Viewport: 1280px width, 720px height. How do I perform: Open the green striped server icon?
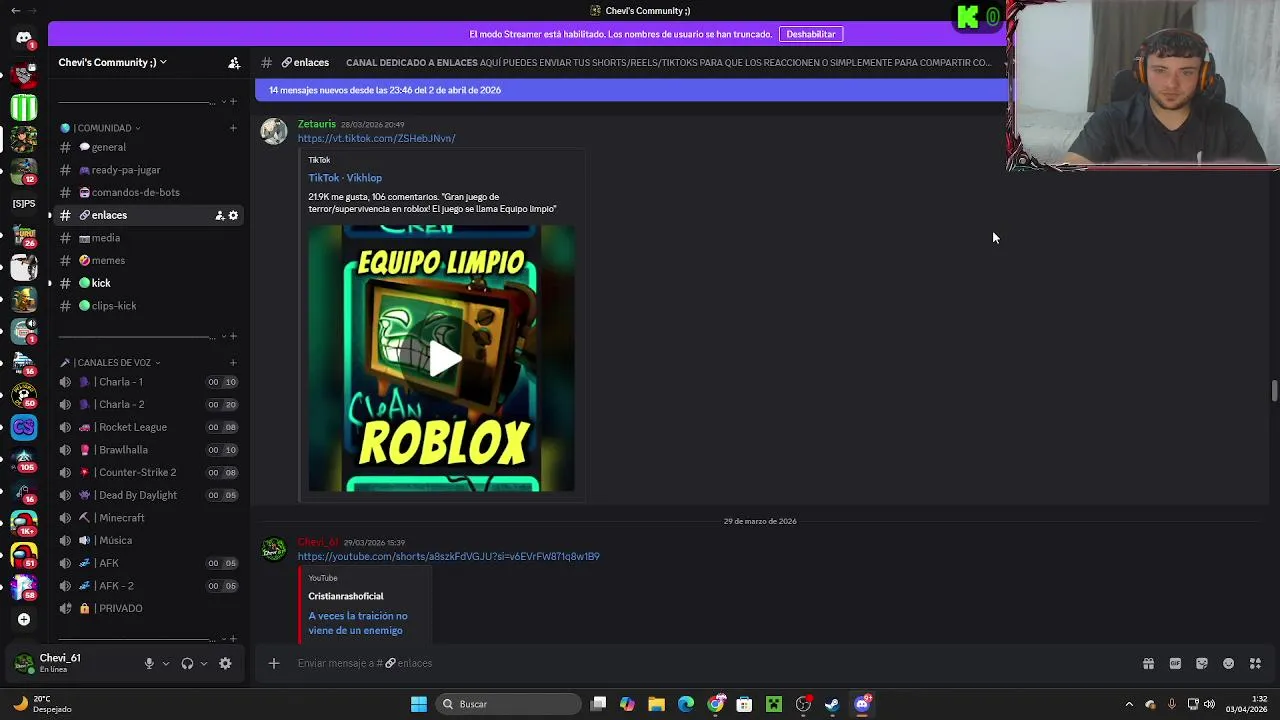click(24, 106)
